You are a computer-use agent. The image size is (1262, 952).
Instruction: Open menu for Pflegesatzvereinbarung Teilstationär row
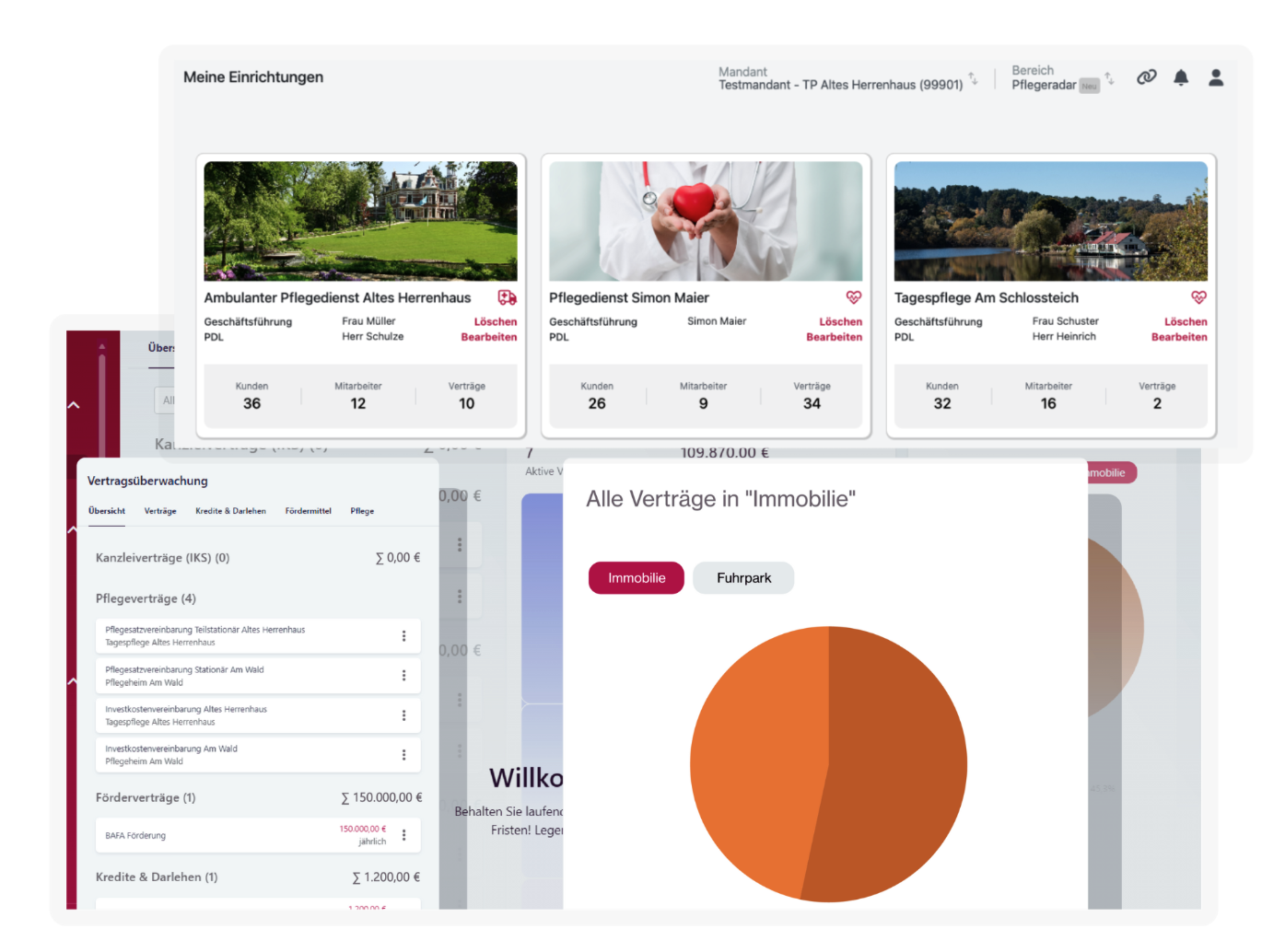tap(403, 636)
